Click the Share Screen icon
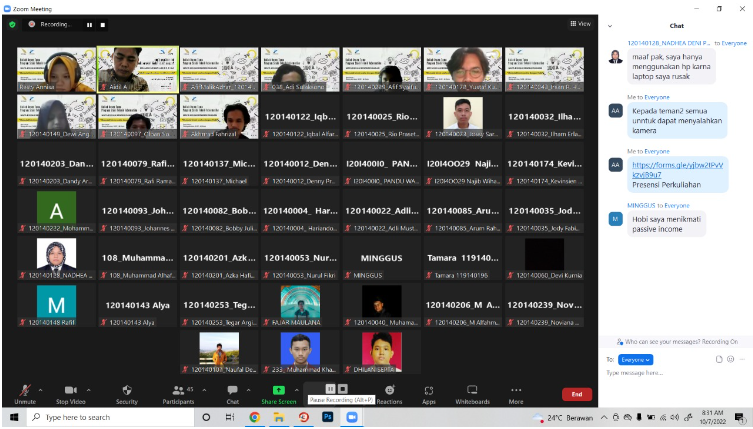The image size is (753, 429). [279, 393]
